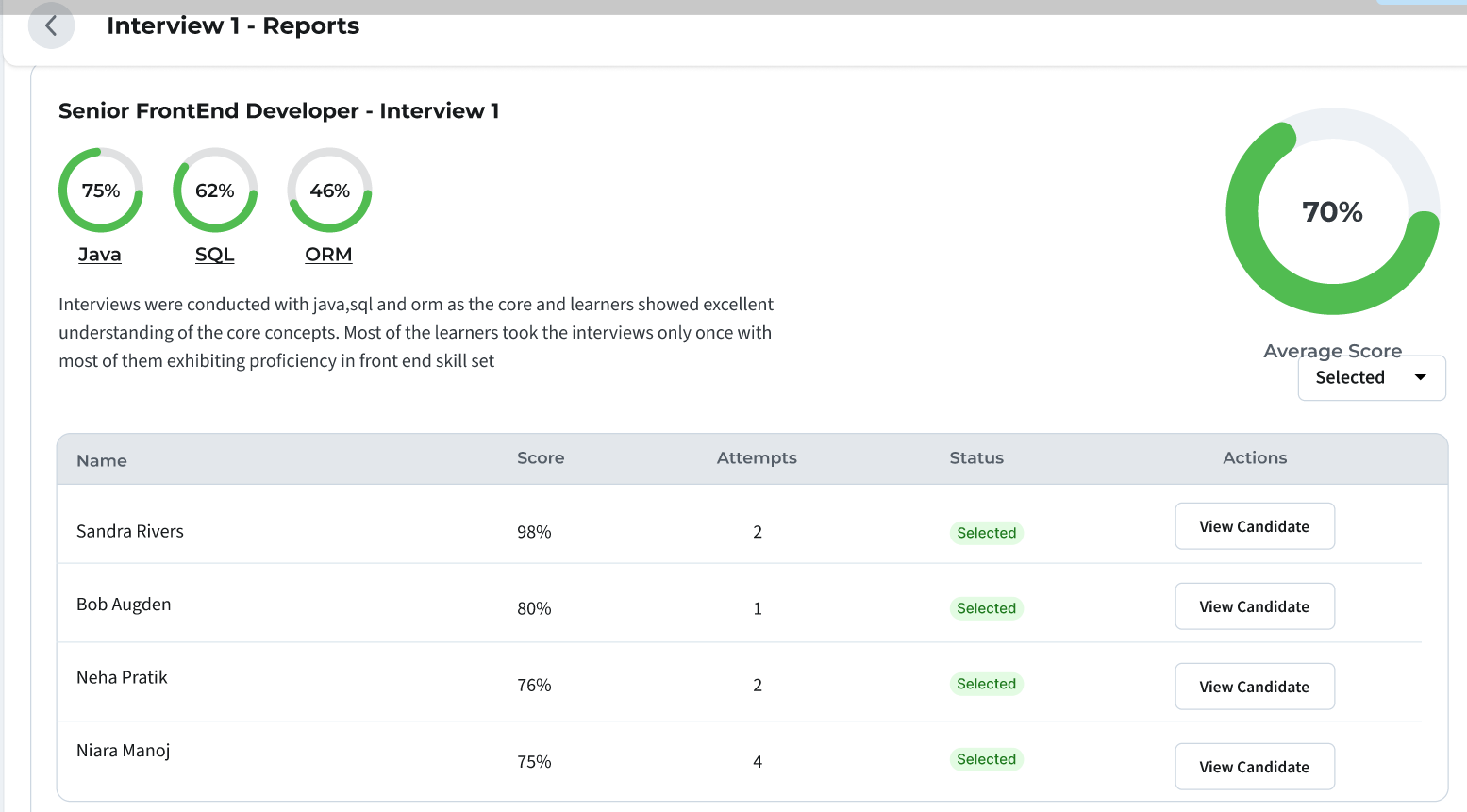This screenshot has height=812, width=1467.
Task: Open the Java skill link
Action: coord(100,255)
